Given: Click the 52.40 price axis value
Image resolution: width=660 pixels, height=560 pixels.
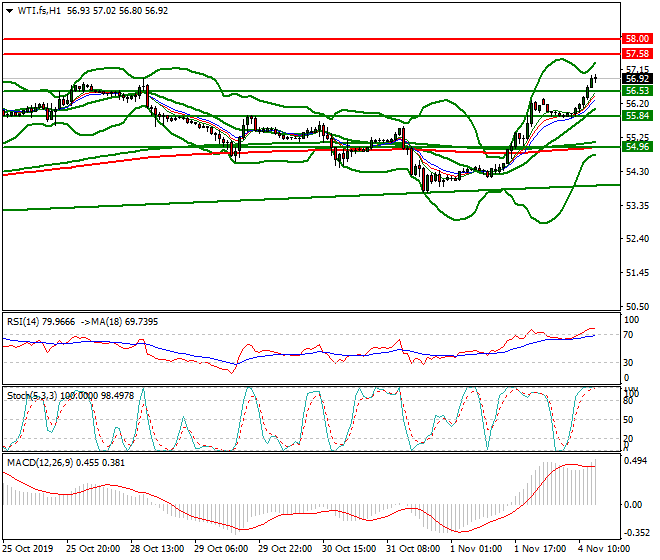Looking at the screenshot, I should [x=637, y=238].
